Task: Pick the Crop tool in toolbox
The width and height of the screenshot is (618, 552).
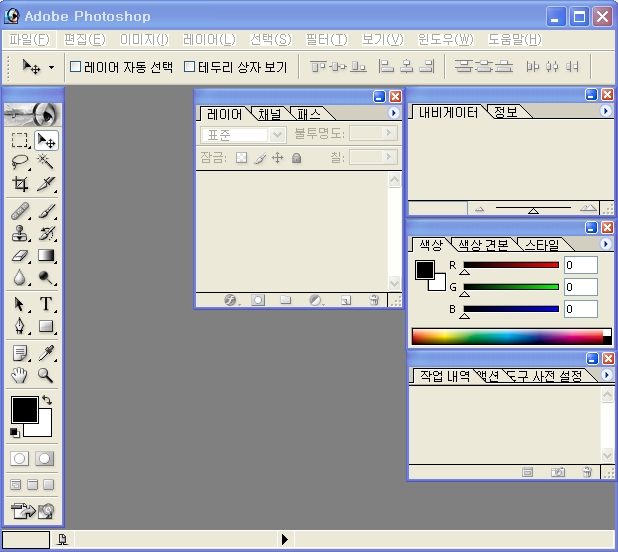Action: [x=20, y=185]
